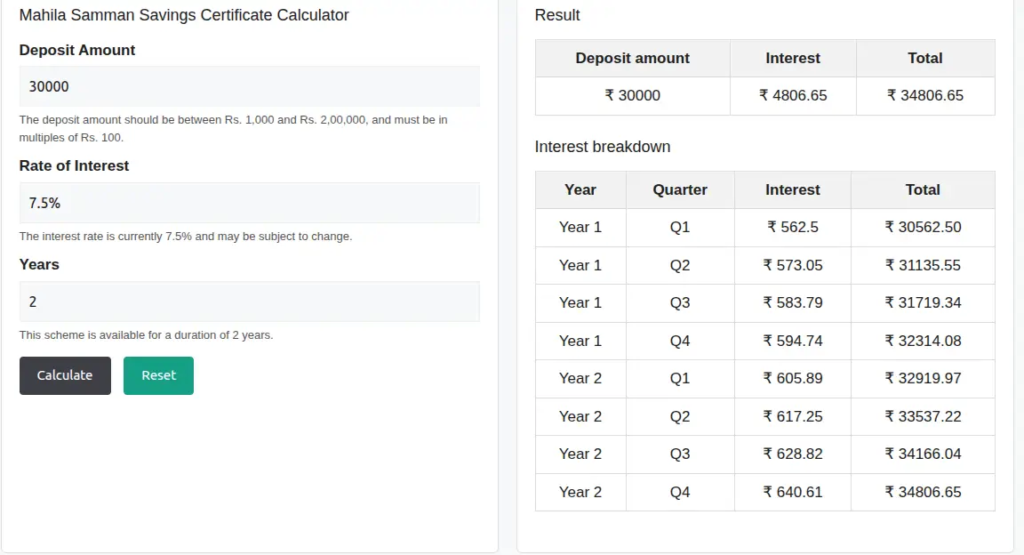Image resolution: width=1024 pixels, height=555 pixels.
Task: Select the Rate of Interest 7.5% field
Action: [249, 202]
